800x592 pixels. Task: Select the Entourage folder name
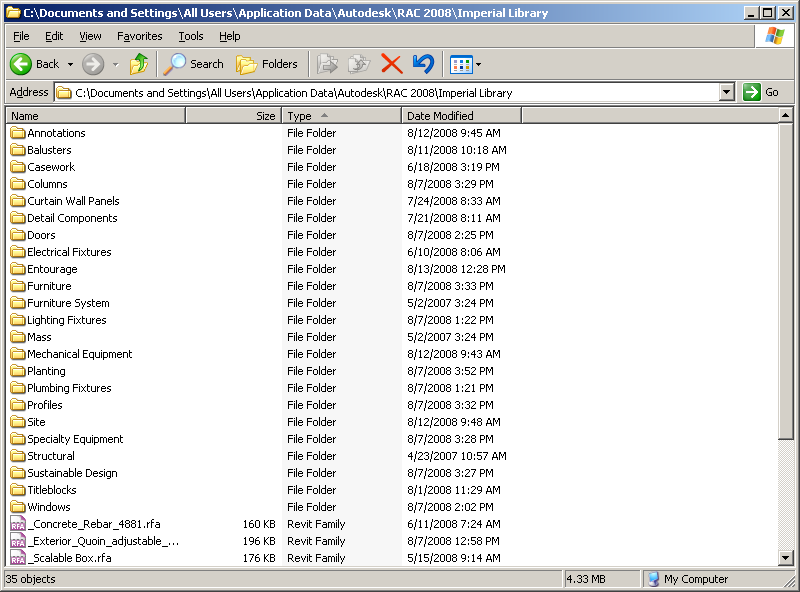[x=52, y=269]
